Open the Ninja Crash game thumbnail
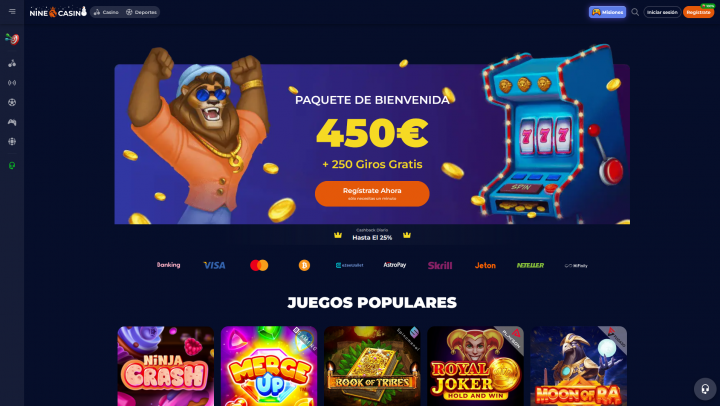The image size is (720, 406). pos(166,366)
